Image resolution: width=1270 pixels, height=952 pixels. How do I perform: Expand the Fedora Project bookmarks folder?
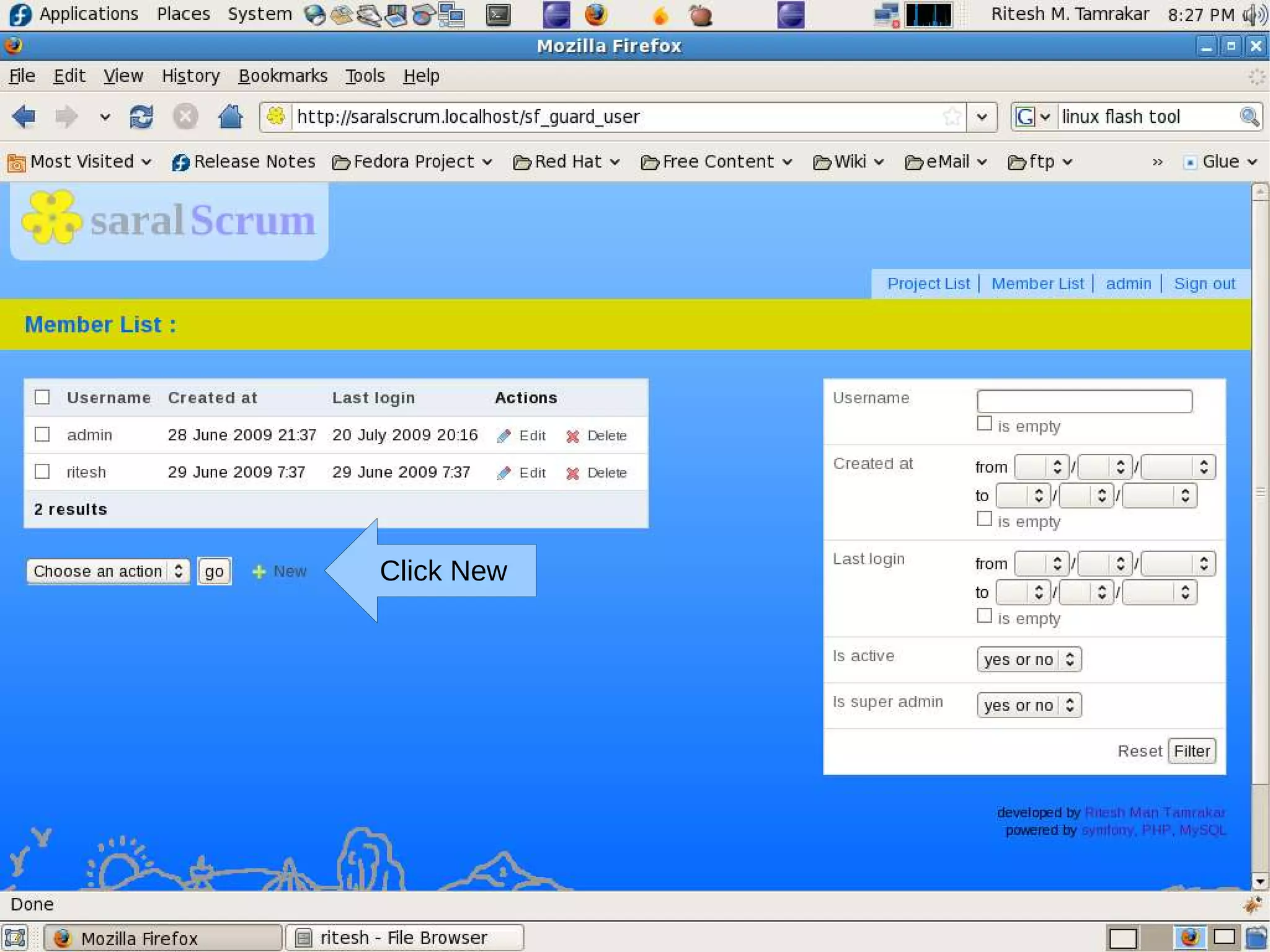[412, 162]
